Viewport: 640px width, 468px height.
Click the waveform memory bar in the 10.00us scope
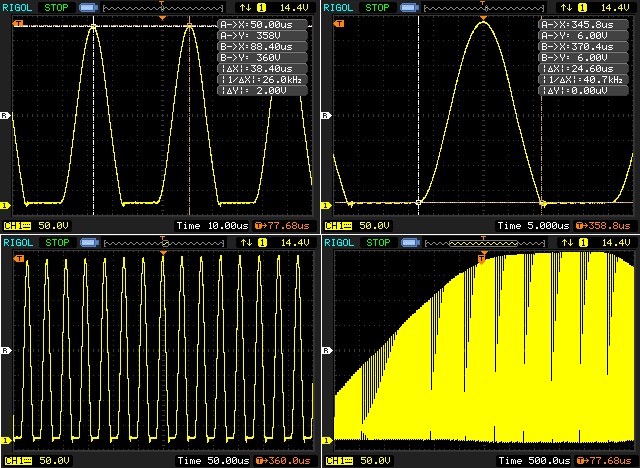tap(163, 7)
